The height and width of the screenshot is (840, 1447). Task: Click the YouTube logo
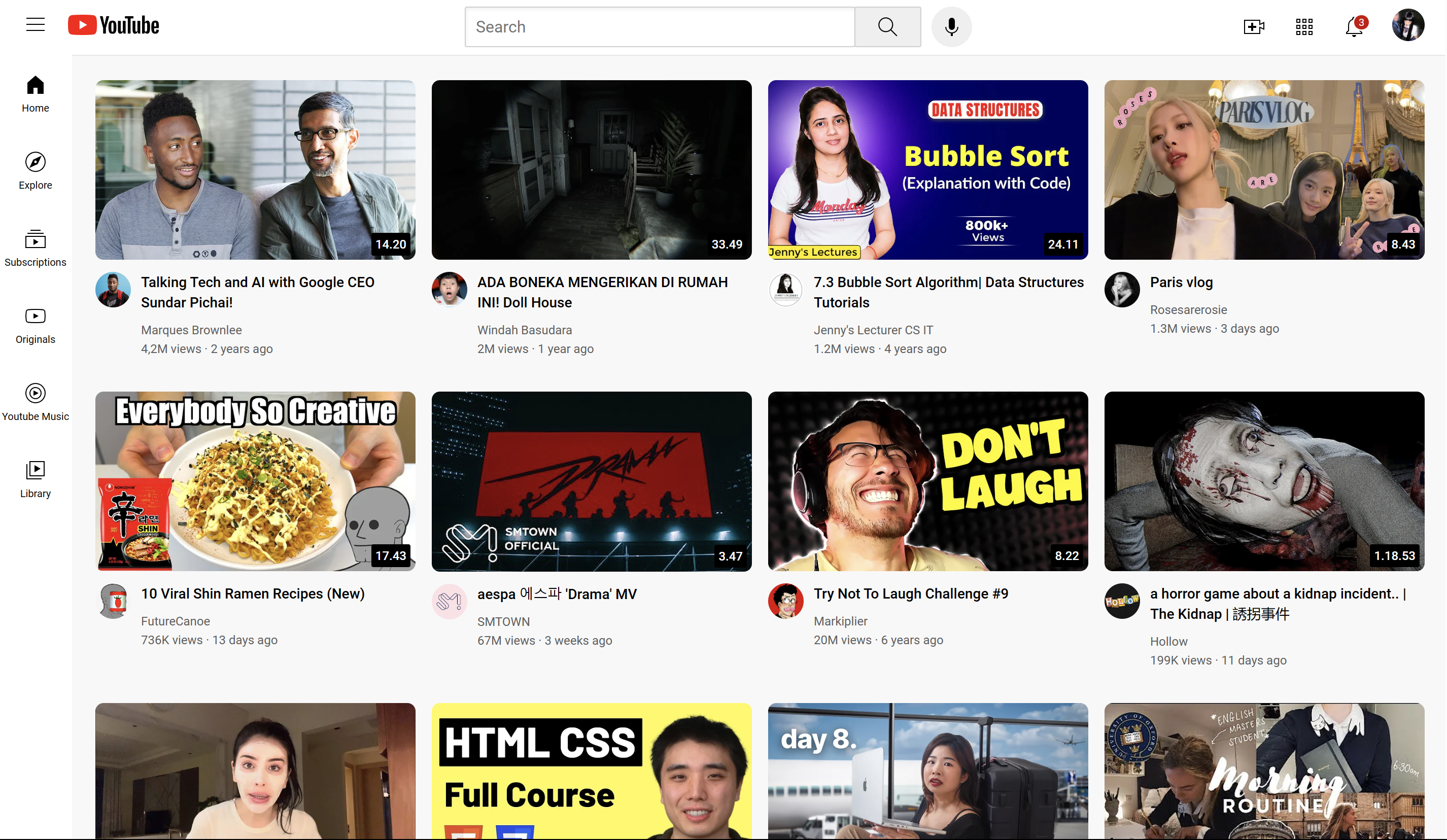click(x=113, y=25)
